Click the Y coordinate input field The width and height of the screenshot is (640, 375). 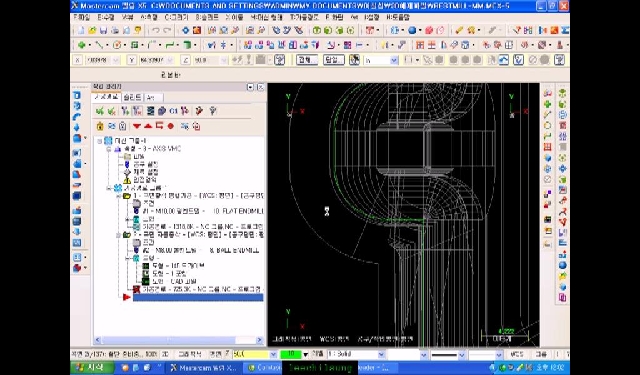151,60
